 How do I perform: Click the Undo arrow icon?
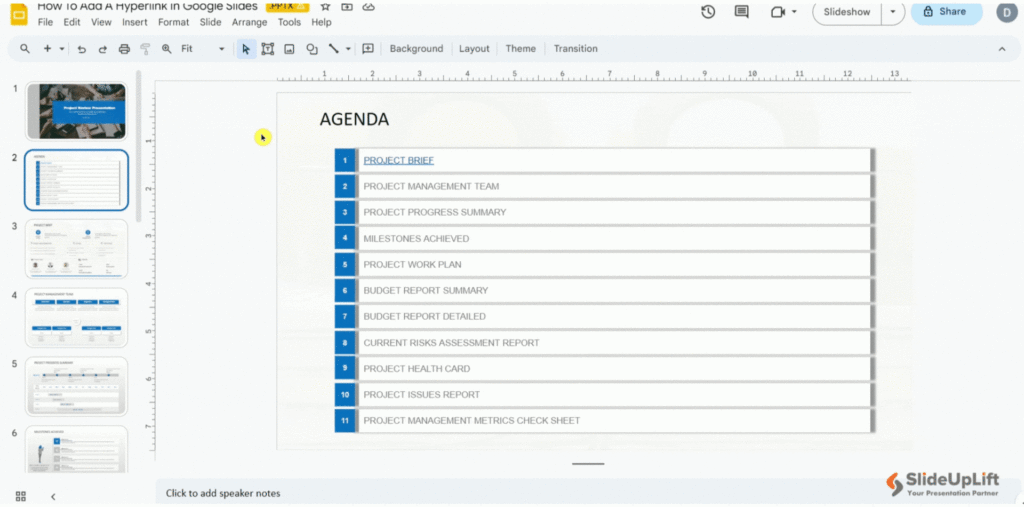[x=82, y=48]
